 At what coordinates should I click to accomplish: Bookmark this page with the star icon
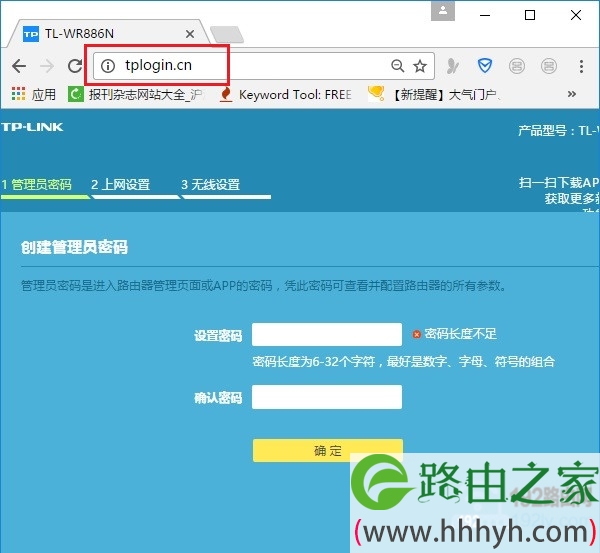pos(420,66)
